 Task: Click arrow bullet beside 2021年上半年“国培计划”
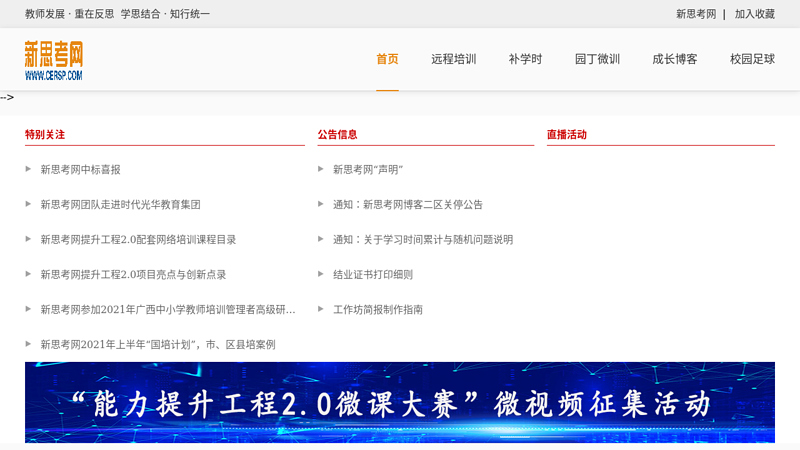[x=28, y=344]
